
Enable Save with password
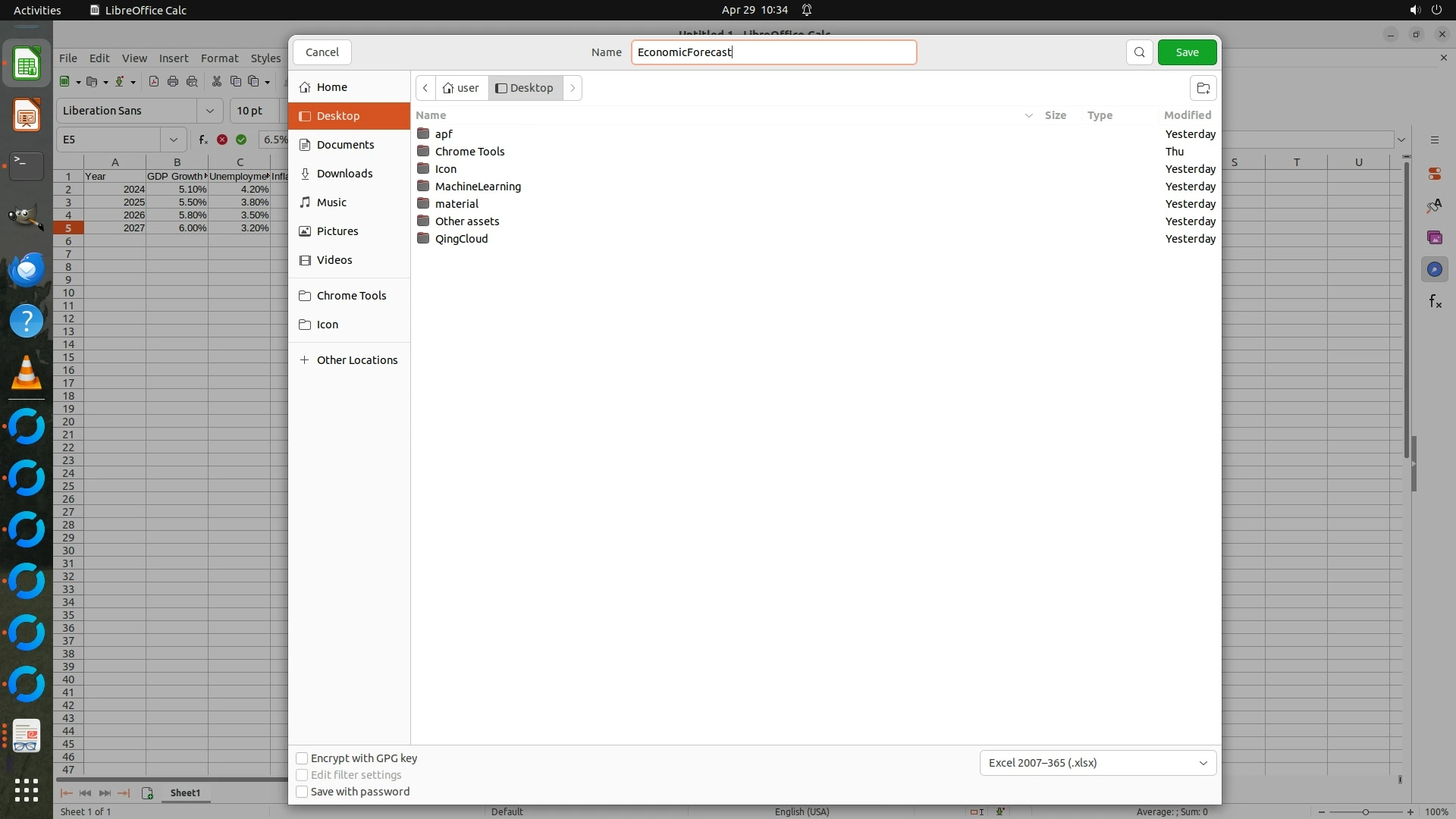pyautogui.click(x=302, y=792)
